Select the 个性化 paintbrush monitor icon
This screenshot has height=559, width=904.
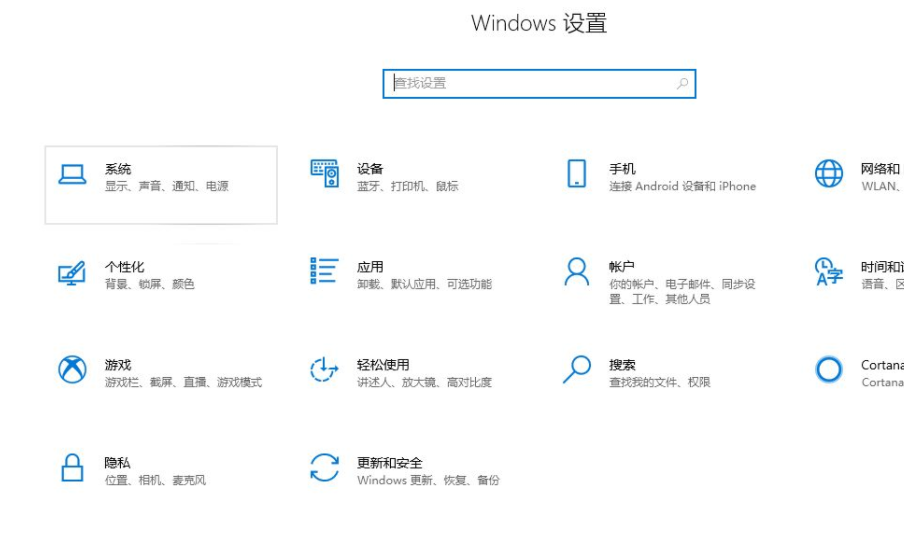click(72, 273)
